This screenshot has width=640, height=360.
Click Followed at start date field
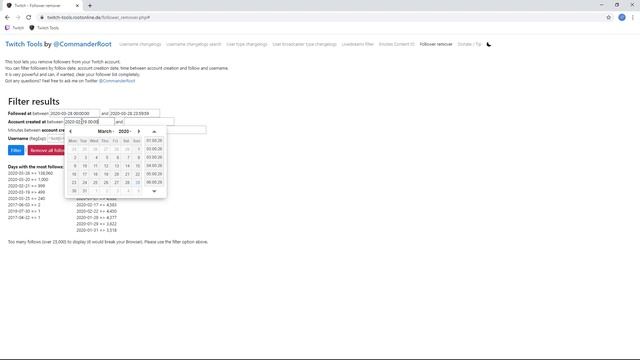pos(75,113)
